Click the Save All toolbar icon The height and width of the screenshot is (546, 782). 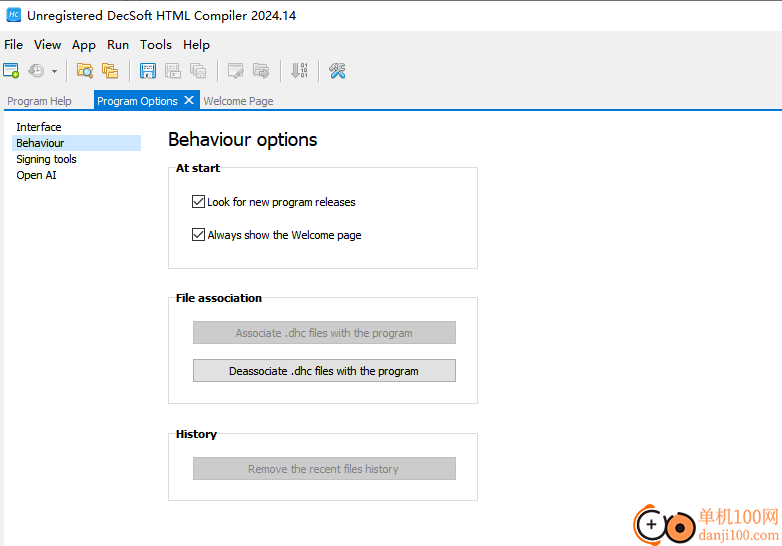[198, 71]
